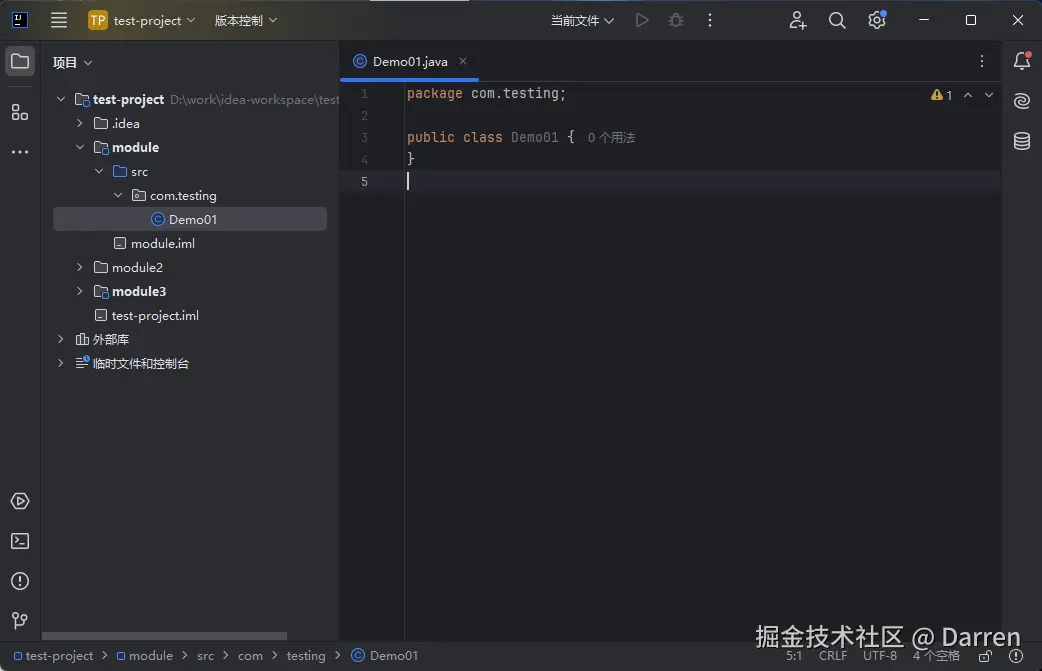The height and width of the screenshot is (671, 1042).
Task: Open the Project tool window icon
Action: pos(20,62)
